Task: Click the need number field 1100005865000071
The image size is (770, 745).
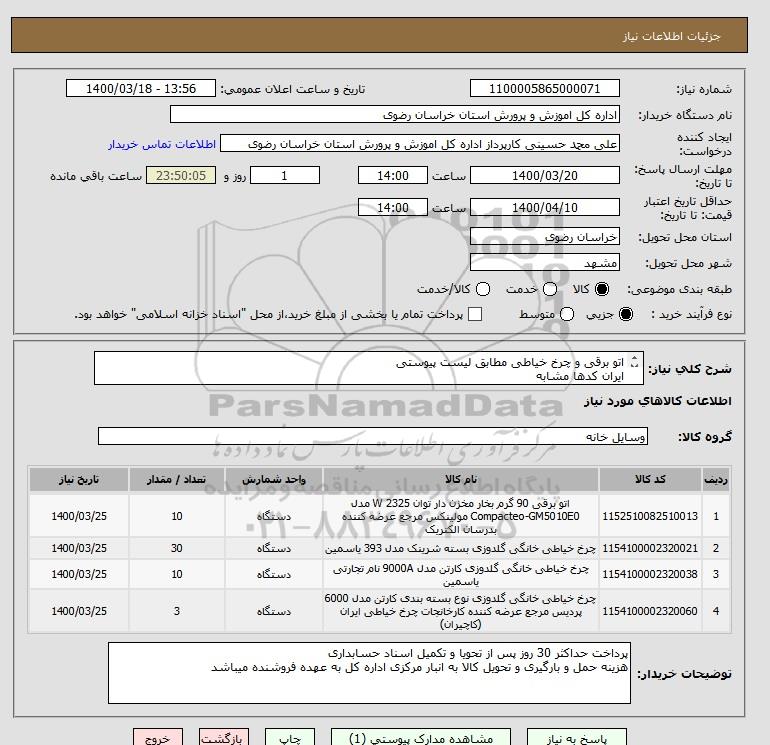Action: point(545,89)
